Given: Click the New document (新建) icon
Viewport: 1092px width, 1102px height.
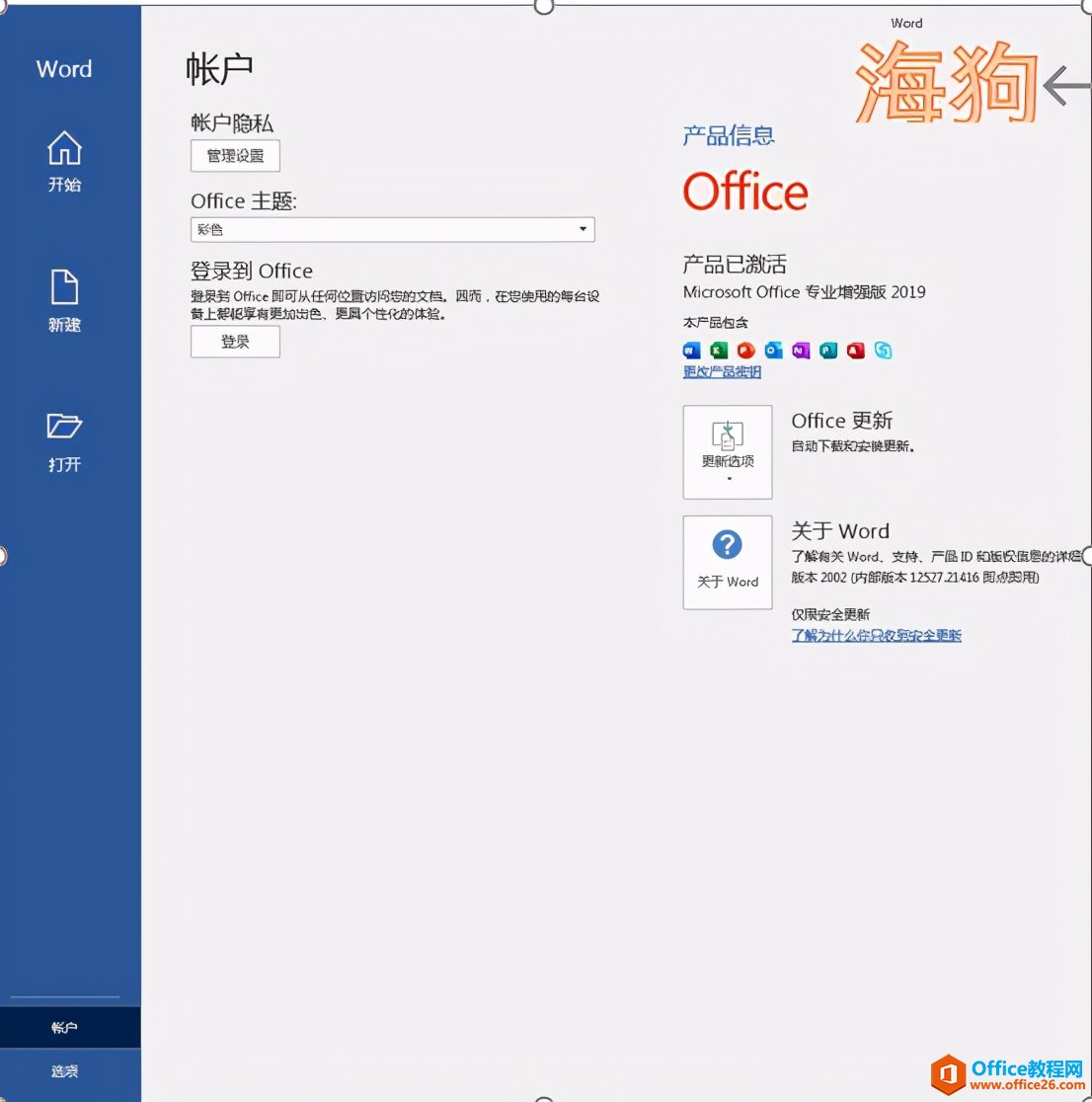Looking at the screenshot, I should click(64, 286).
